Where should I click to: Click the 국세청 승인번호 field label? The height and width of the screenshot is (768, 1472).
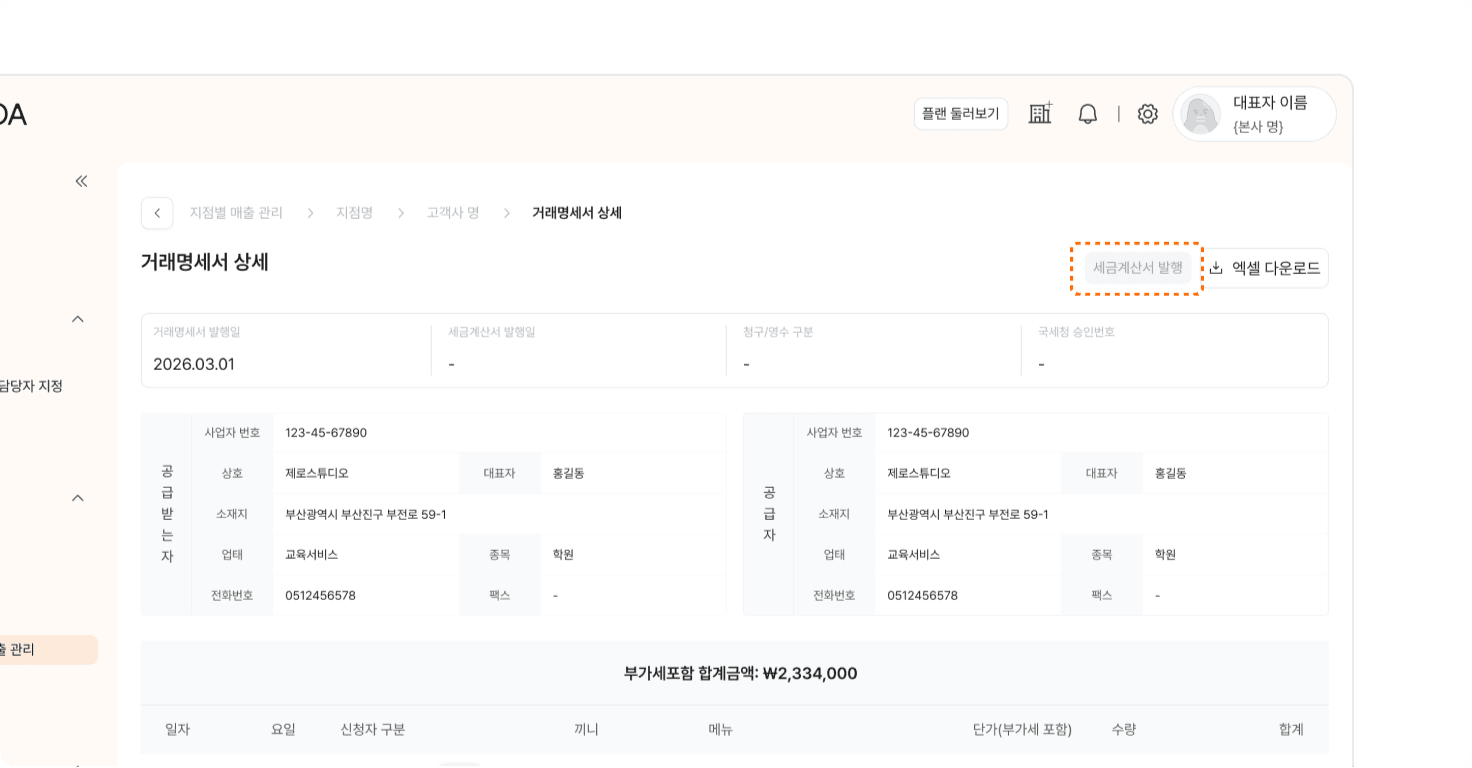1076,332
